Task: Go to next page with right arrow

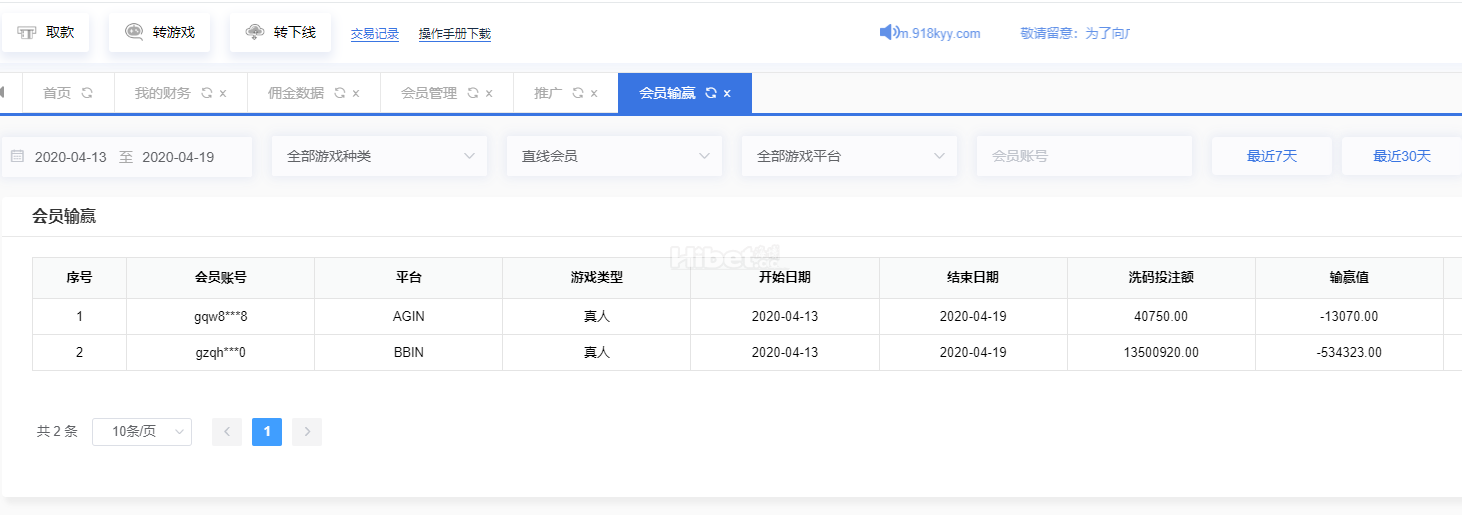Action: coord(307,432)
